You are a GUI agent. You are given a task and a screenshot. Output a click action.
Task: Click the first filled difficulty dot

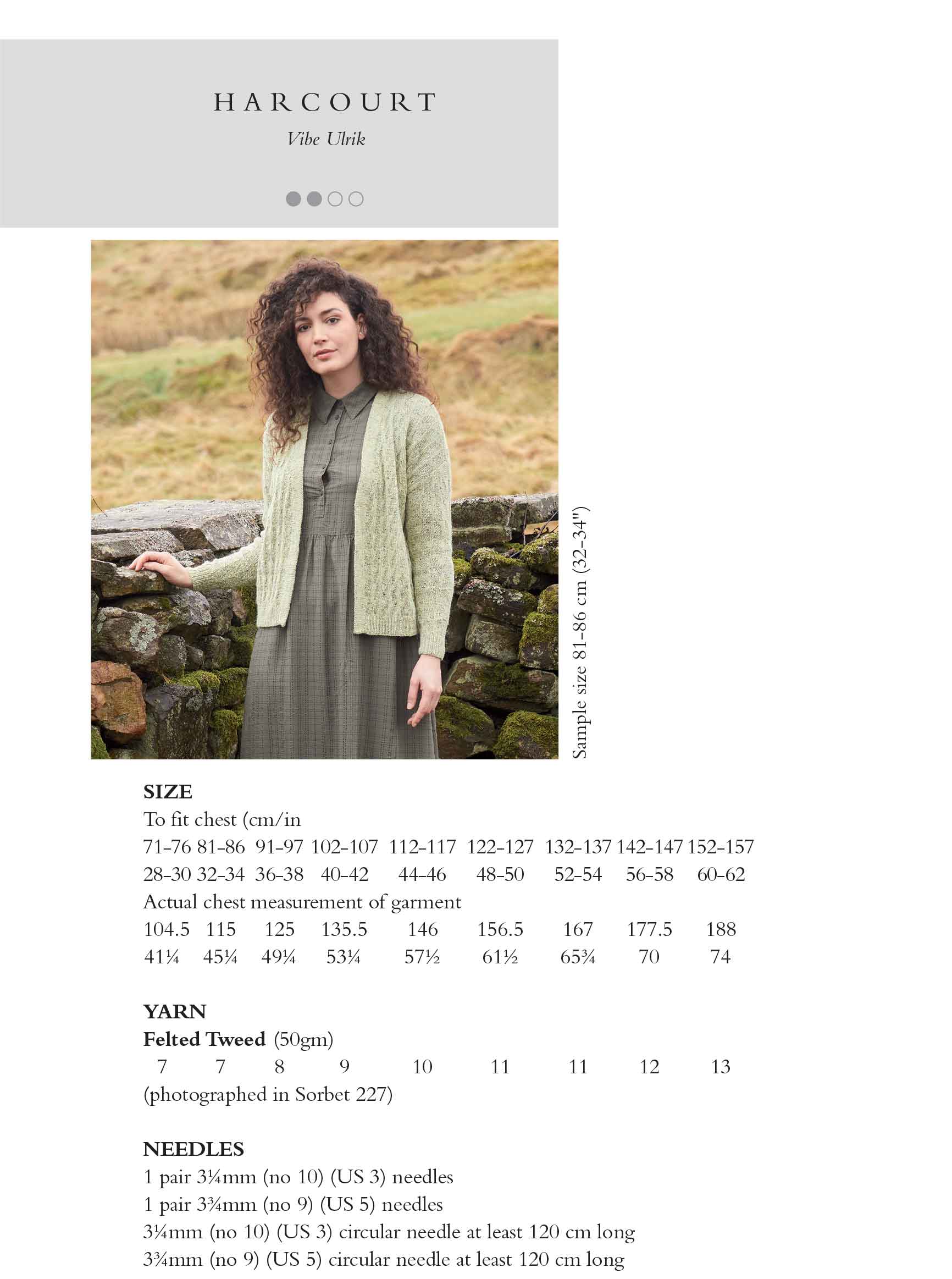tap(294, 199)
